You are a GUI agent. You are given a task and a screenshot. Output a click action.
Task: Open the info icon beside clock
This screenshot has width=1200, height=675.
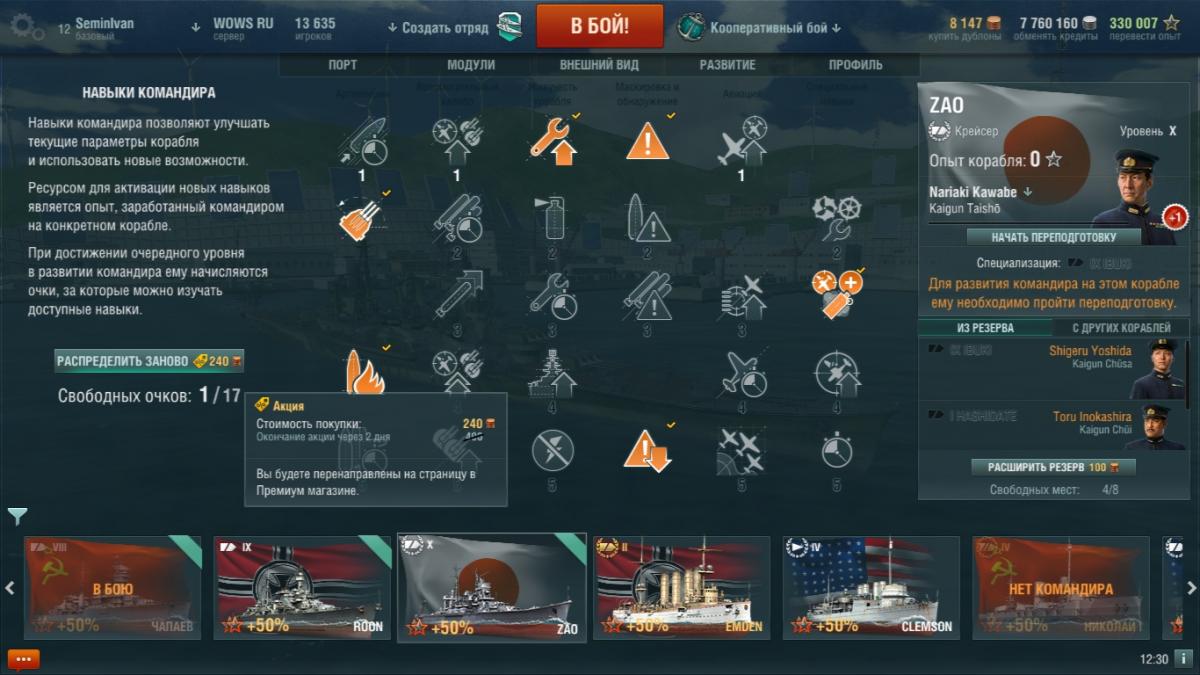pos(1183,659)
